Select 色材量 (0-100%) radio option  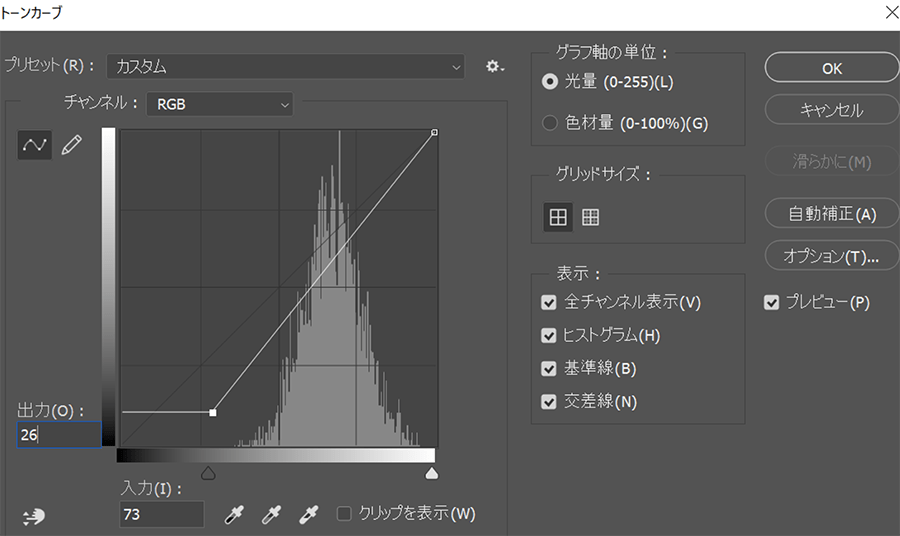point(550,123)
